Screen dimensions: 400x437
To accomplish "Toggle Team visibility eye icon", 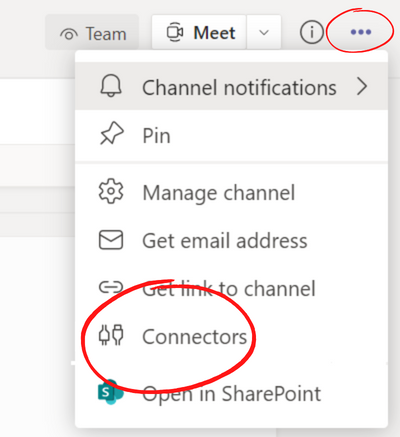I will pos(69,34).
